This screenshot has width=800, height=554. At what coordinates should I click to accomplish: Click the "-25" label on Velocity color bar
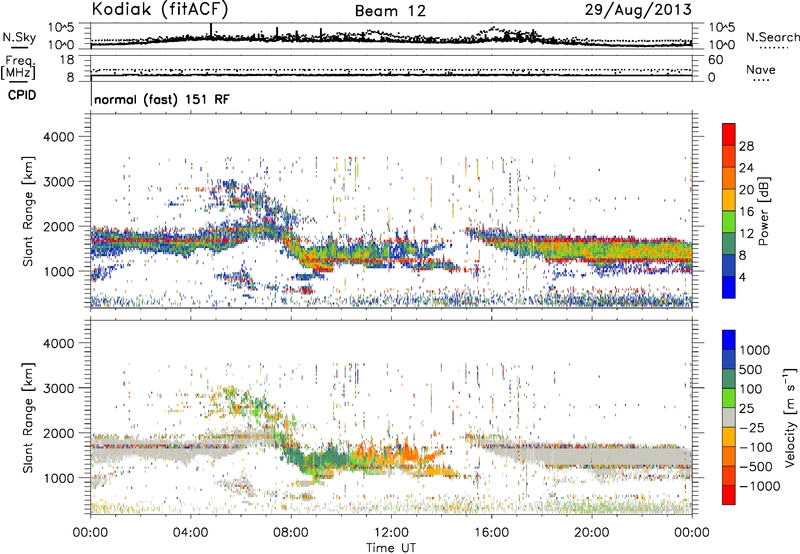pyautogui.click(x=751, y=428)
